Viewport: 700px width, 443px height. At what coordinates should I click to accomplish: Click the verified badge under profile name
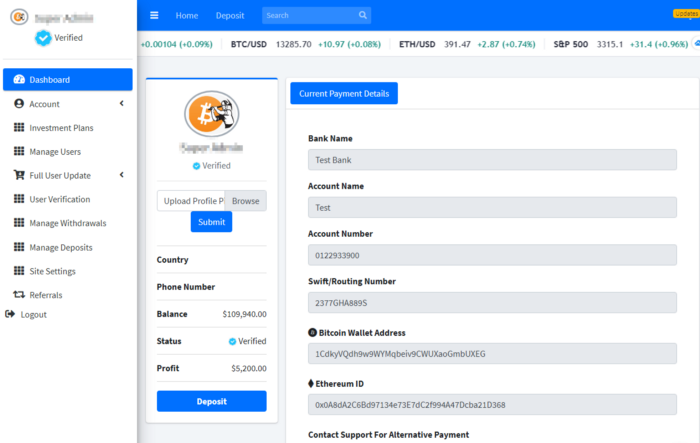point(196,166)
